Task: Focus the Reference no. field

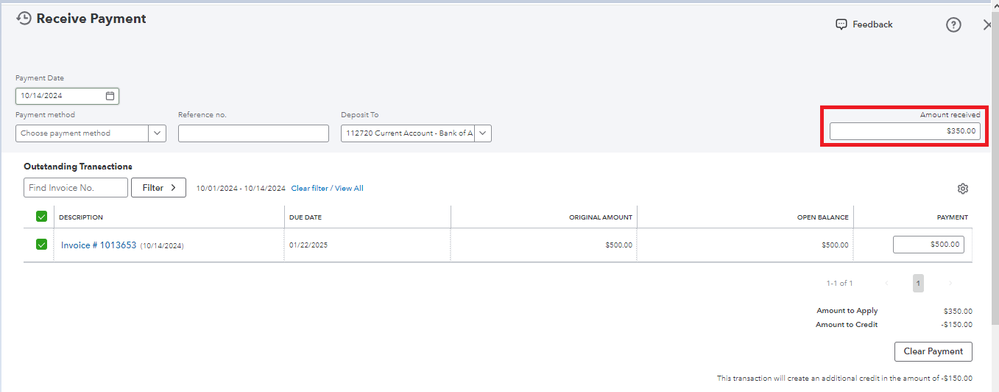Action: pos(254,133)
